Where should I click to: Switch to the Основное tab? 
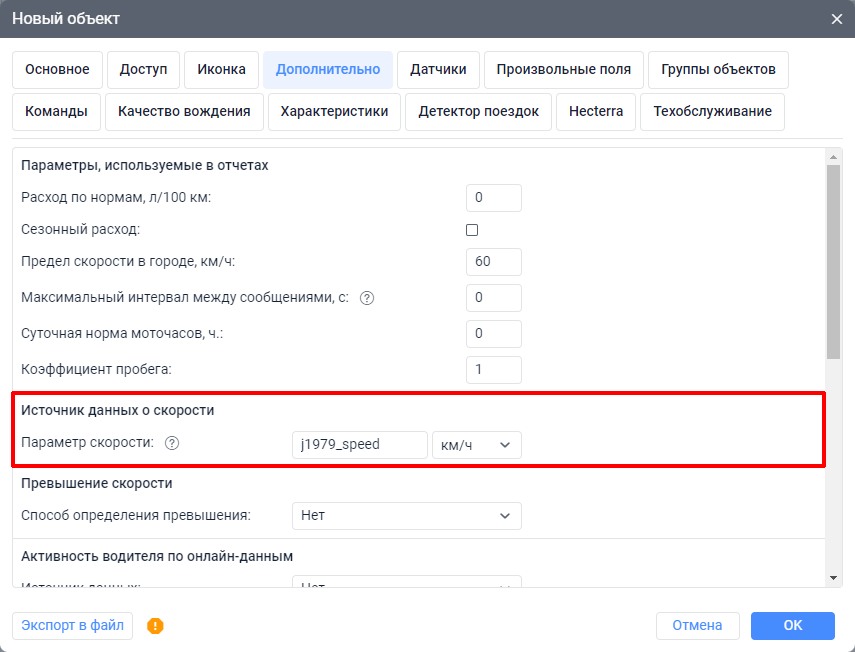(x=57, y=69)
